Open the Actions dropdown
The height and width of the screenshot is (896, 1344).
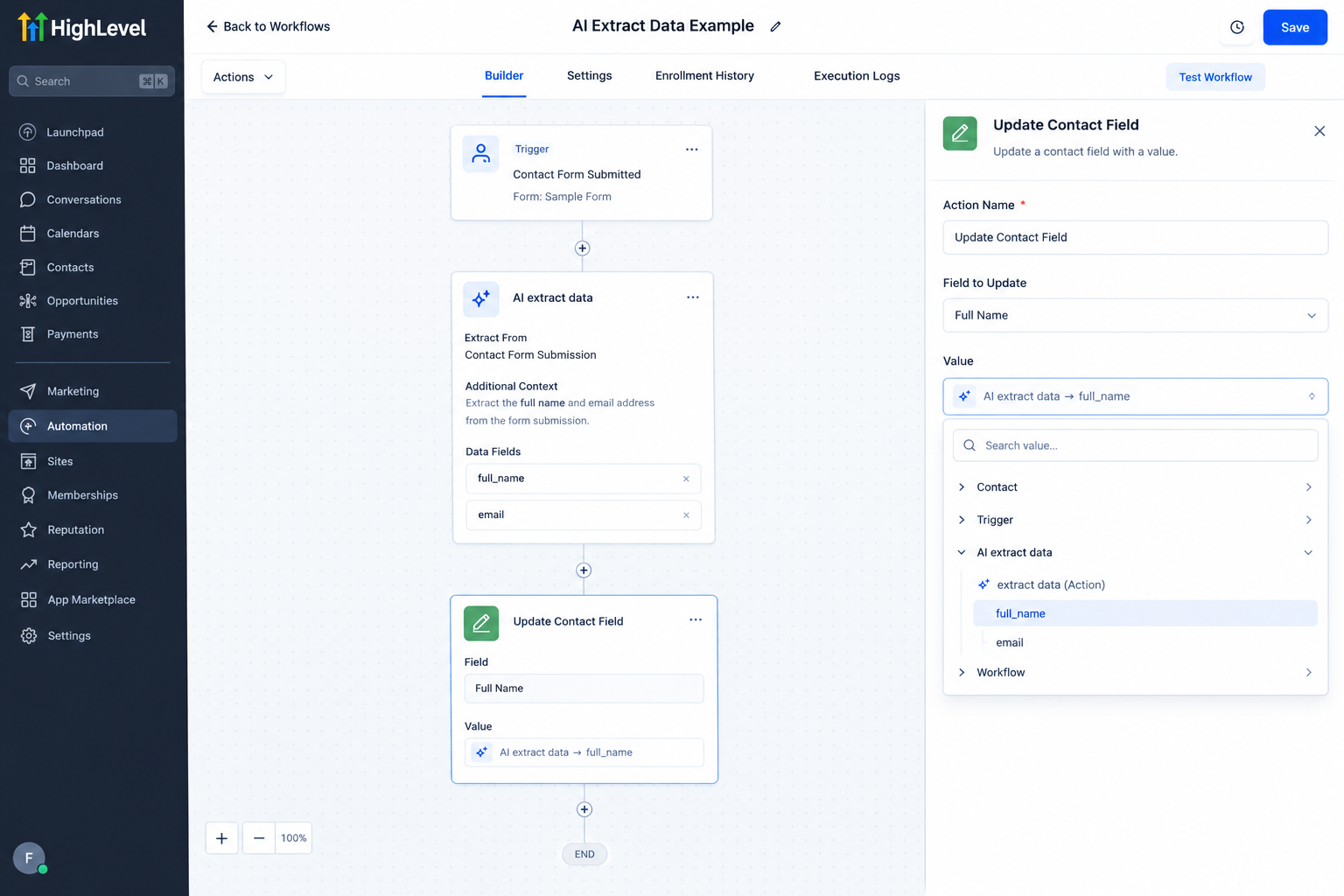click(x=243, y=77)
